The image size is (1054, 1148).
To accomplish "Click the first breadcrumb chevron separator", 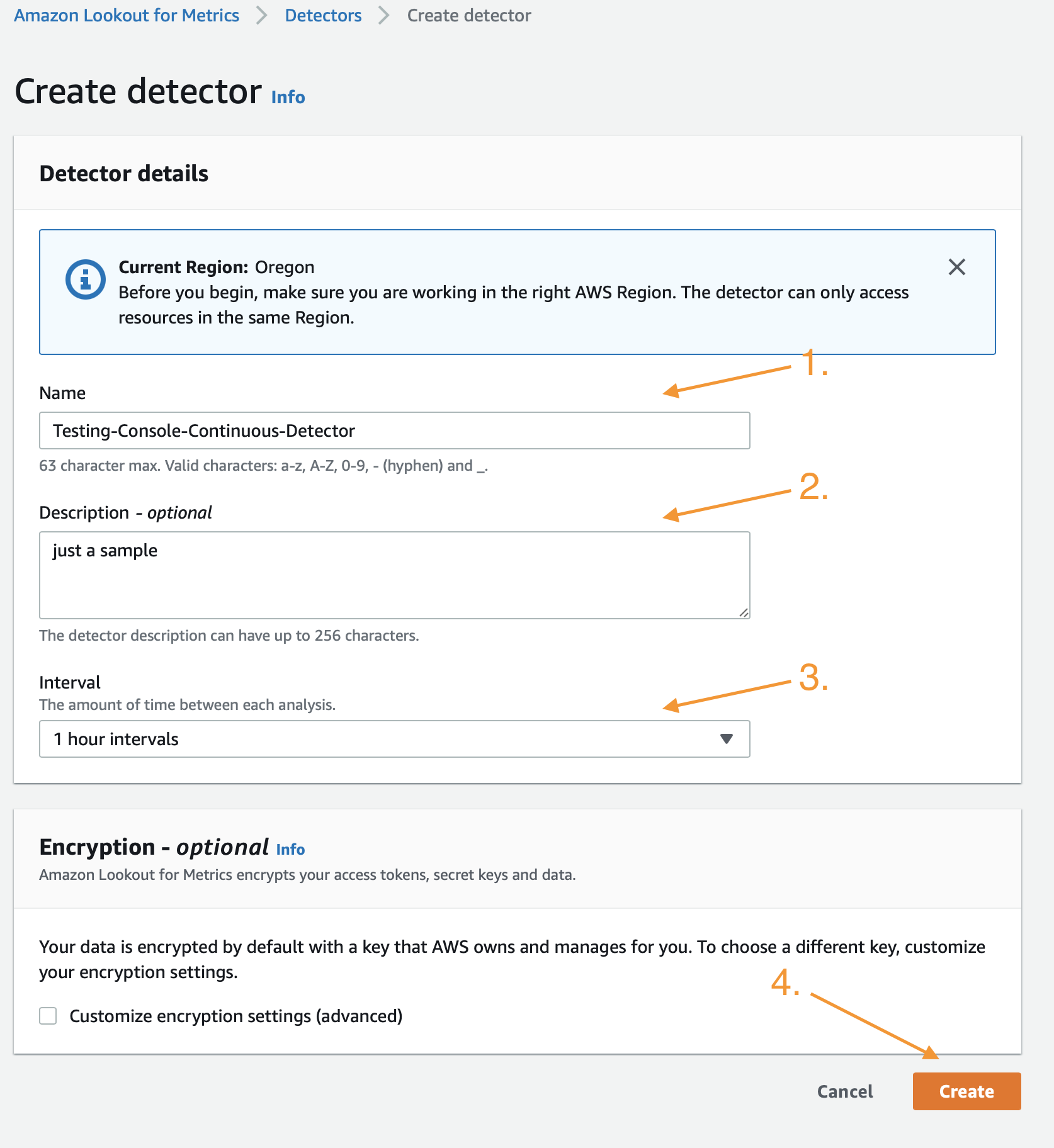I will pos(262,15).
